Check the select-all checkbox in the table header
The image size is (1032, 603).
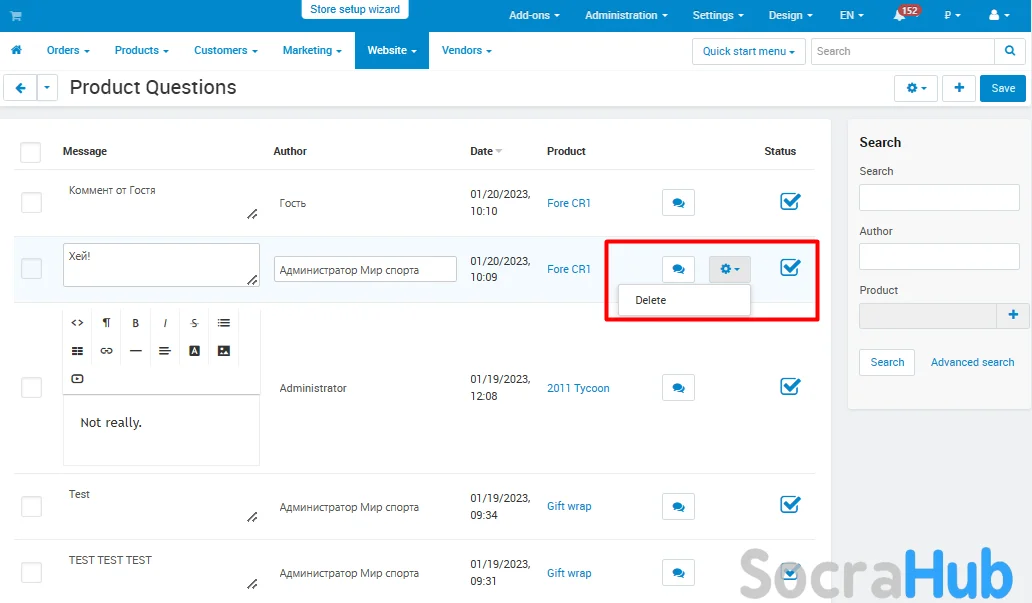pyautogui.click(x=31, y=152)
